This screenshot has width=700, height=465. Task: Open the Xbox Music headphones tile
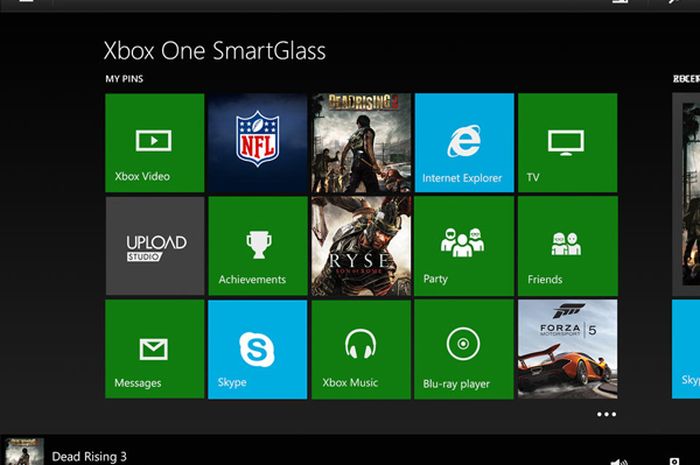(361, 349)
